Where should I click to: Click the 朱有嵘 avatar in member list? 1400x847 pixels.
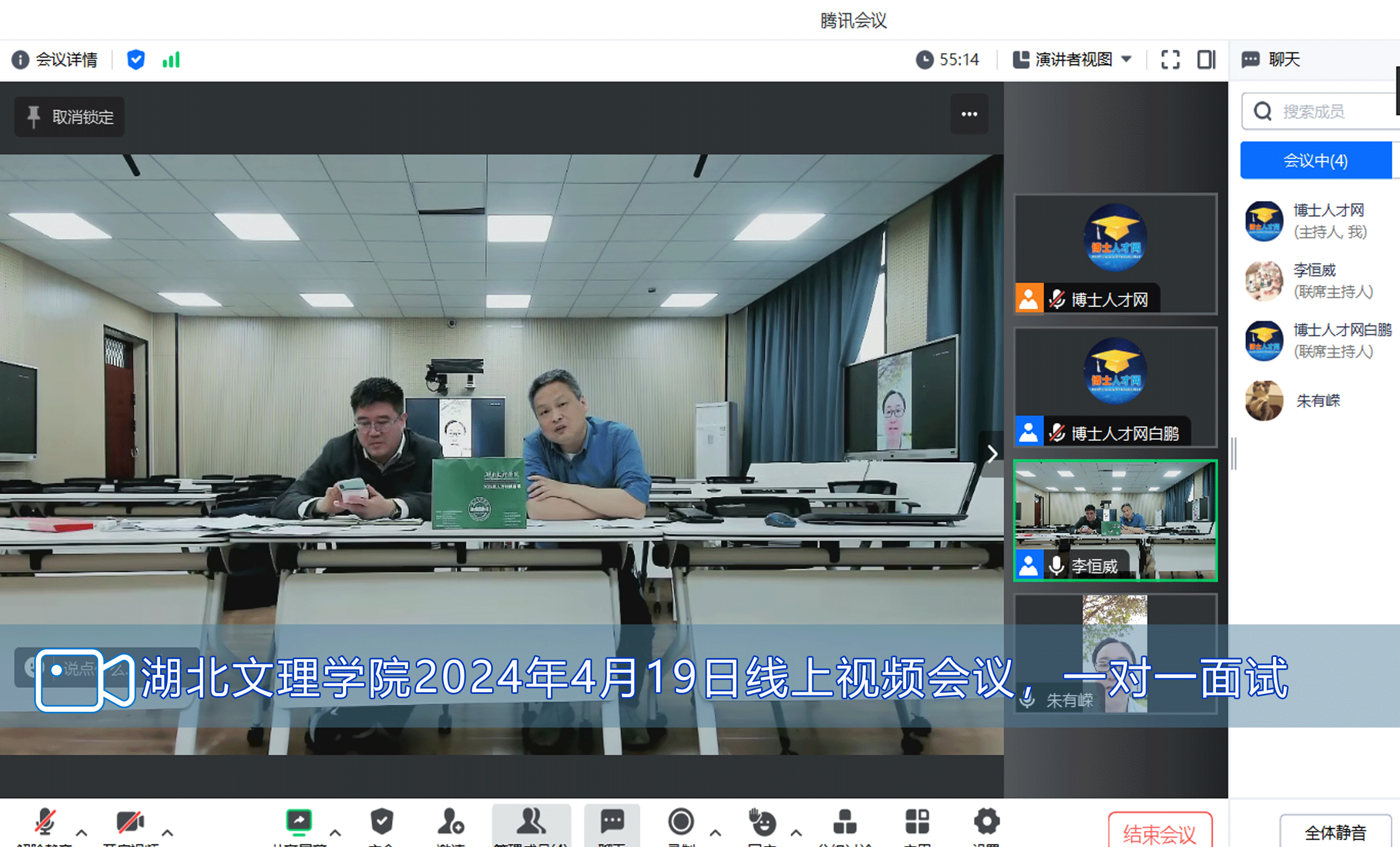click(1264, 401)
